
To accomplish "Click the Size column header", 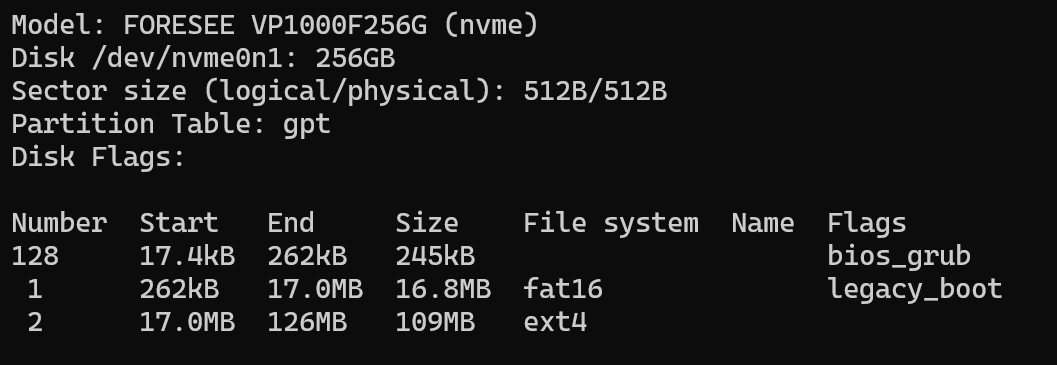I will (427, 223).
